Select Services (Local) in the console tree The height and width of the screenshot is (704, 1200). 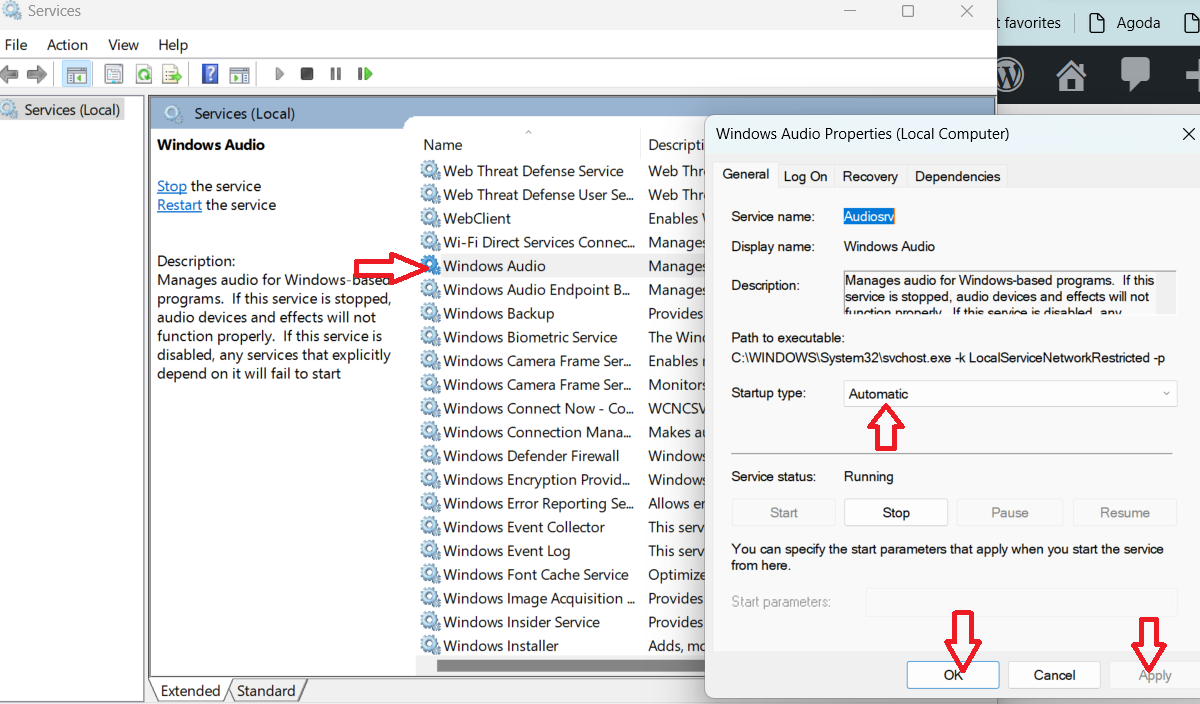pos(71,110)
